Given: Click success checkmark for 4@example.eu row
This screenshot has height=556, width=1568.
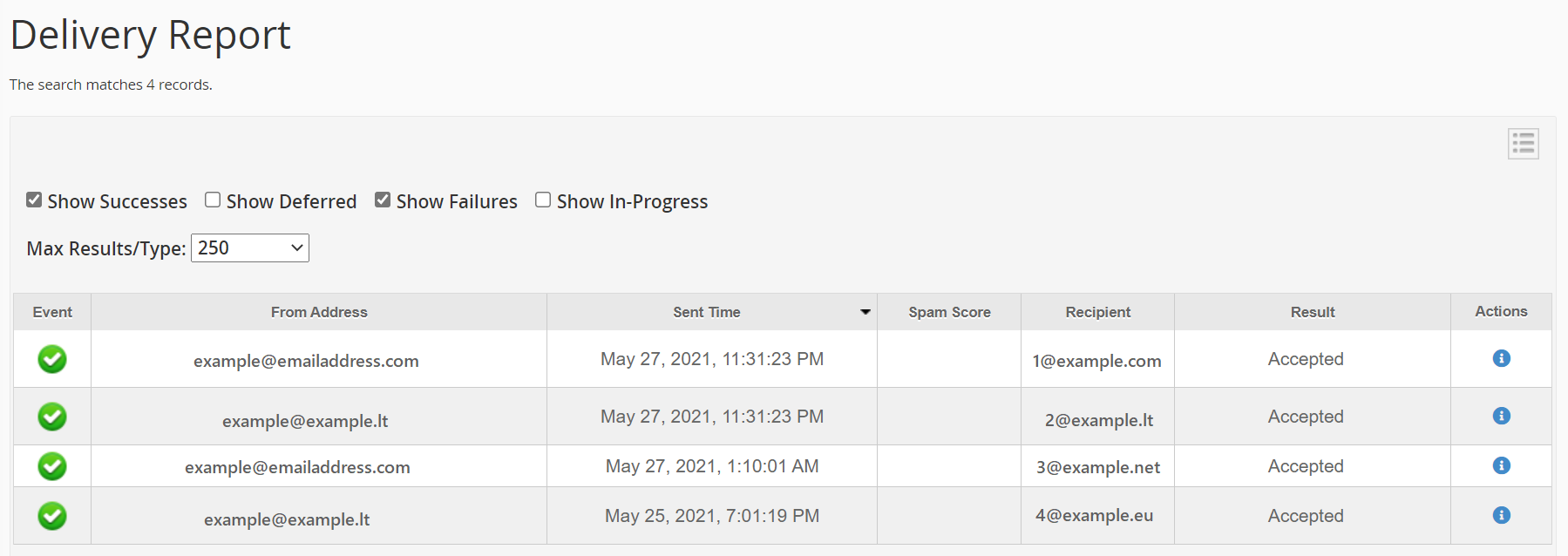Looking at the screenshot, I should tap(52, 516).
